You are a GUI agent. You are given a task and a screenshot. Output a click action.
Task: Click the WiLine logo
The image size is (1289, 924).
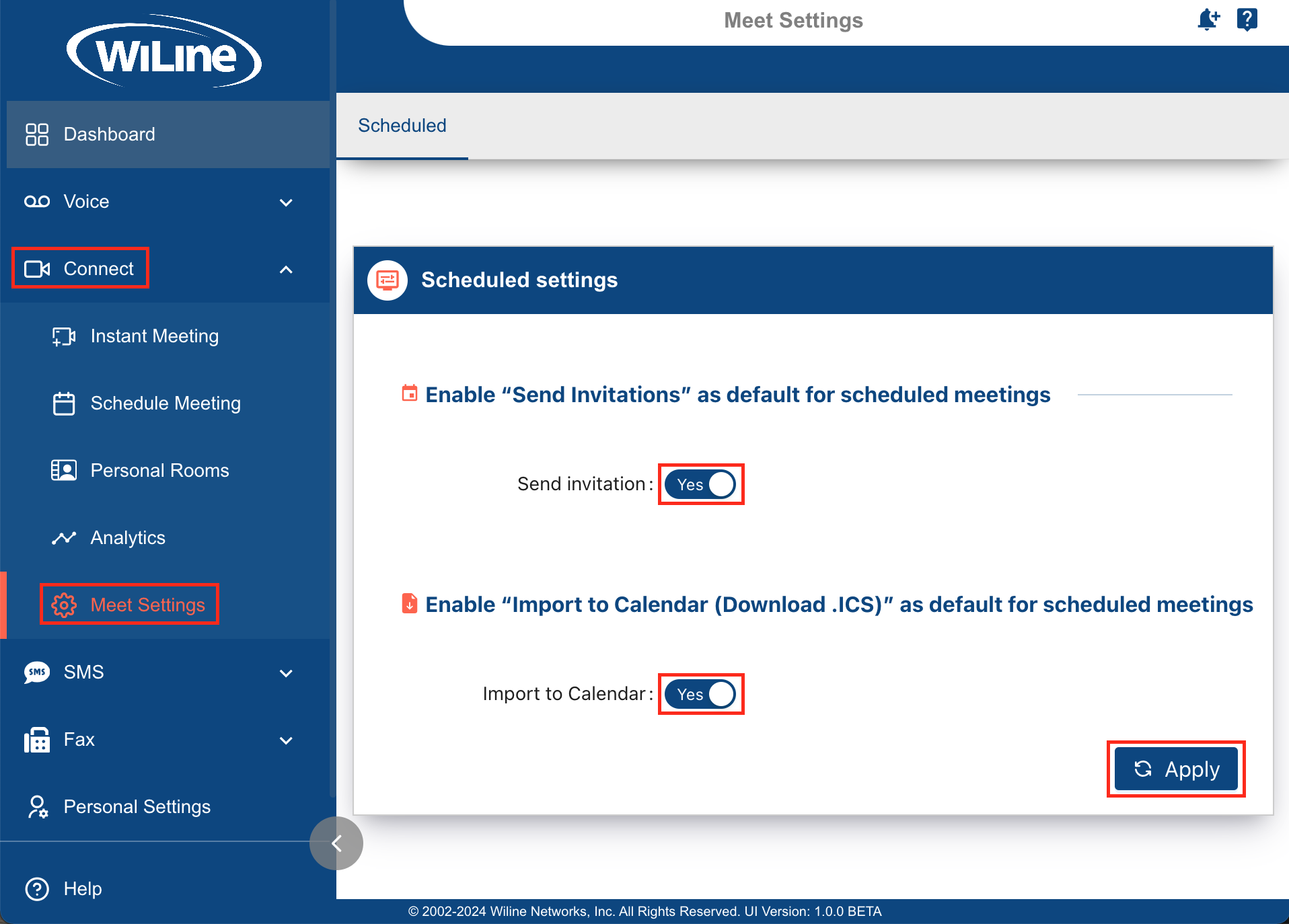point(164,52)
